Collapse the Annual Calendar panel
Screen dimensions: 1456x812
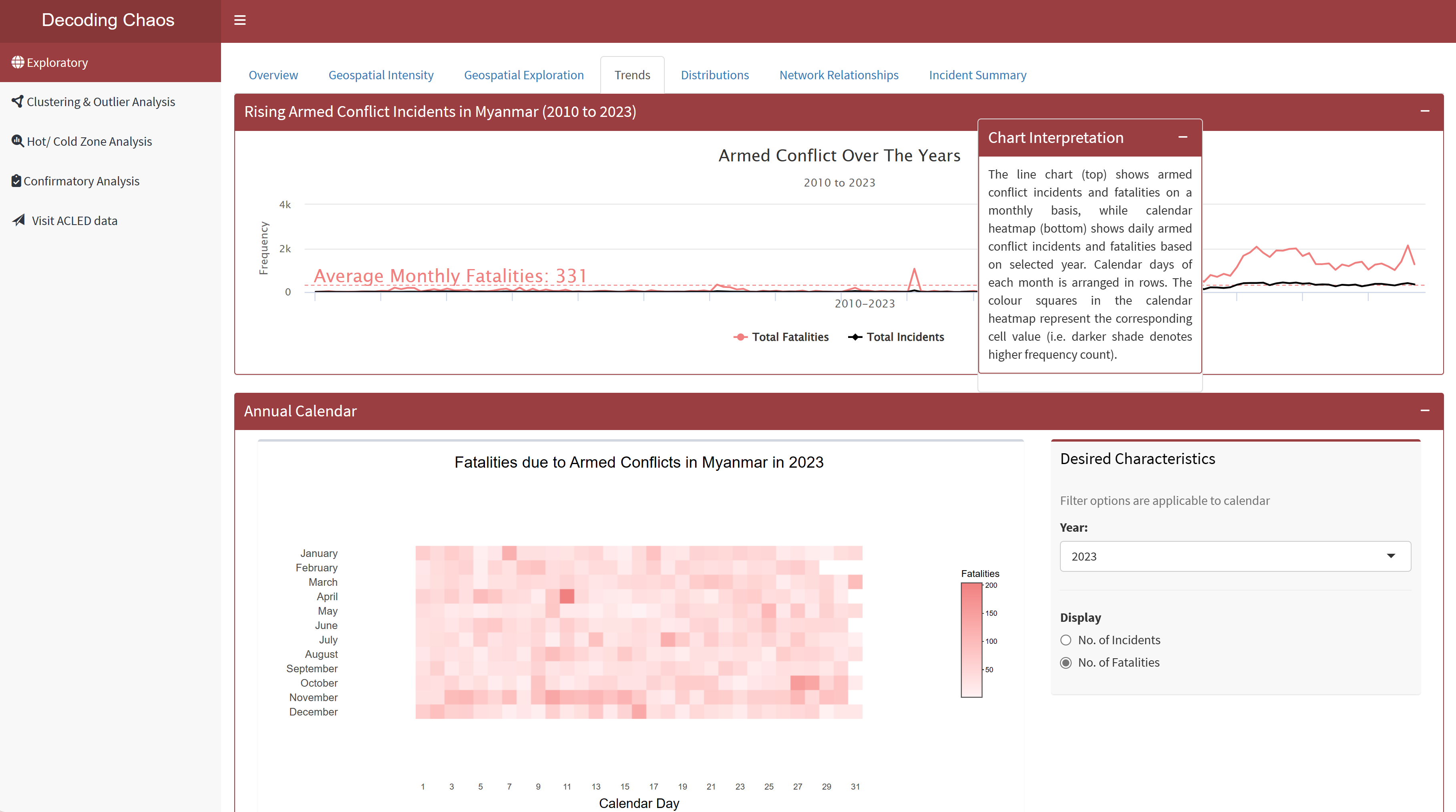[1425, 411]
